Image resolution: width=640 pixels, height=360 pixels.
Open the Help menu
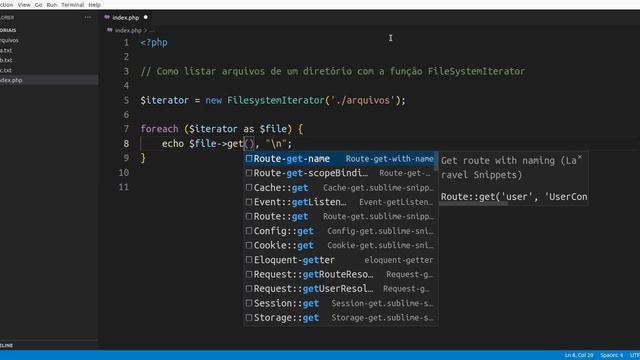coord(94,5)
